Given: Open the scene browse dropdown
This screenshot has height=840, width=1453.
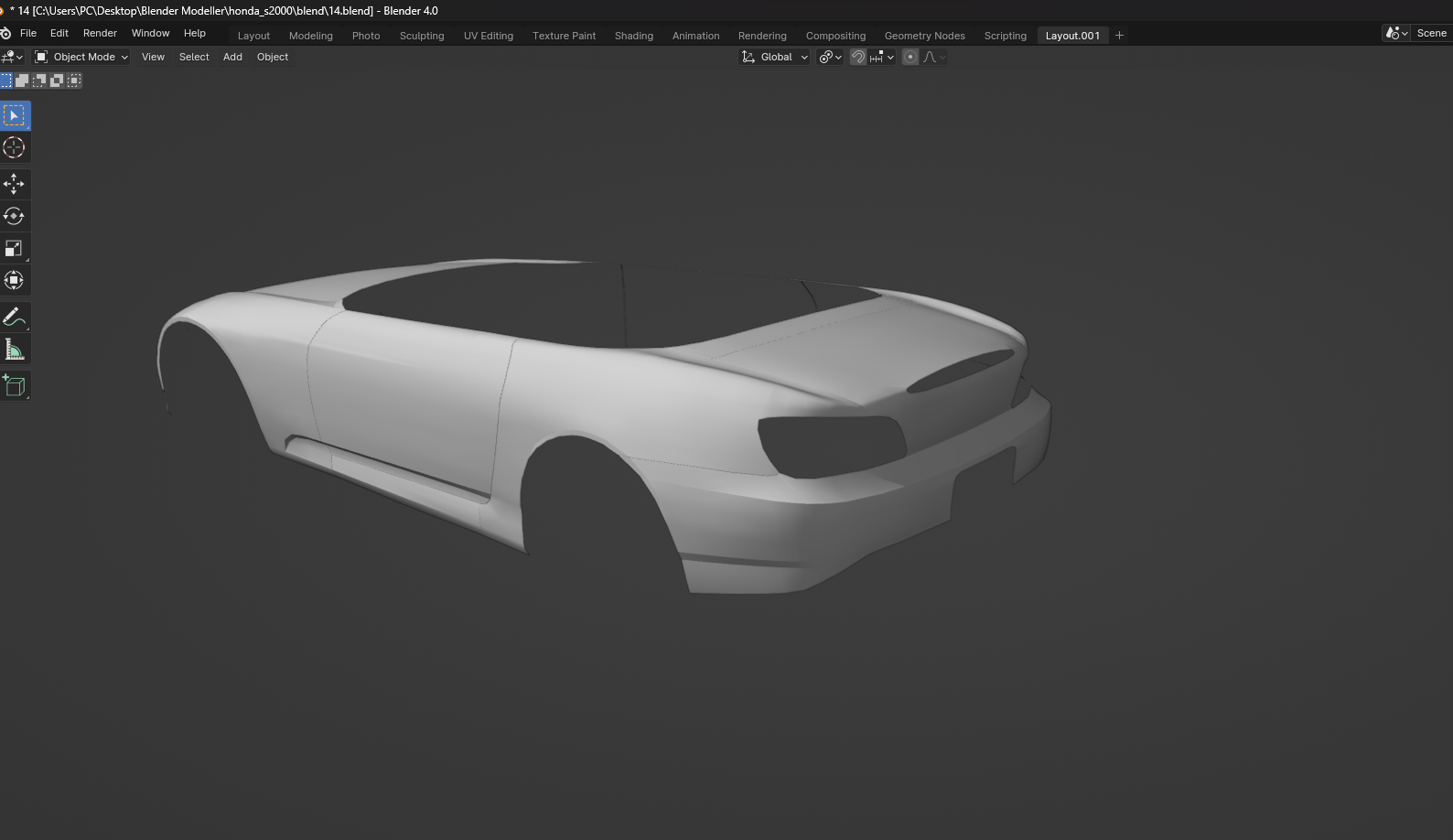Looking at the screenshot, I should [1396, 33].
